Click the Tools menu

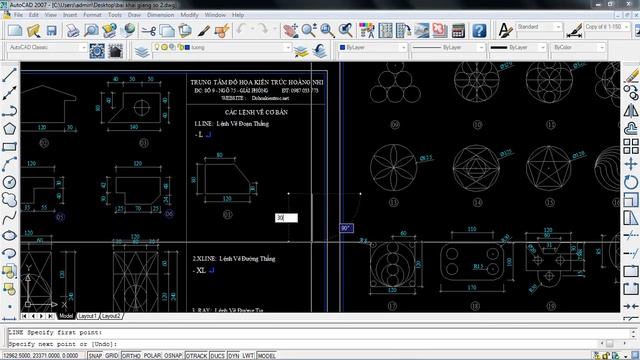(x=115, y=15)
